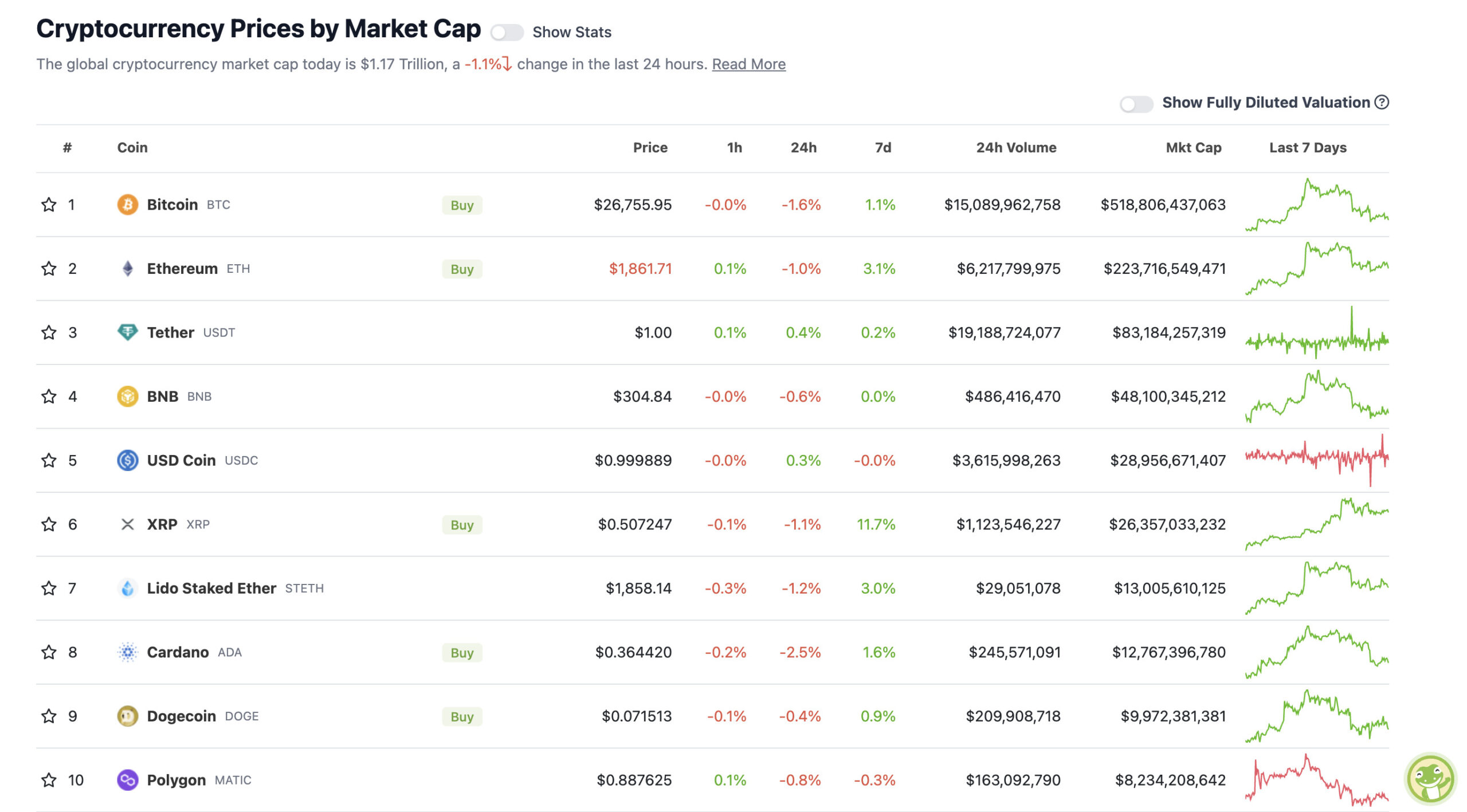Click Cardano 24h change -2.5%
Viewport: 1467px width, 812px height.
click(x=800, y=652)
